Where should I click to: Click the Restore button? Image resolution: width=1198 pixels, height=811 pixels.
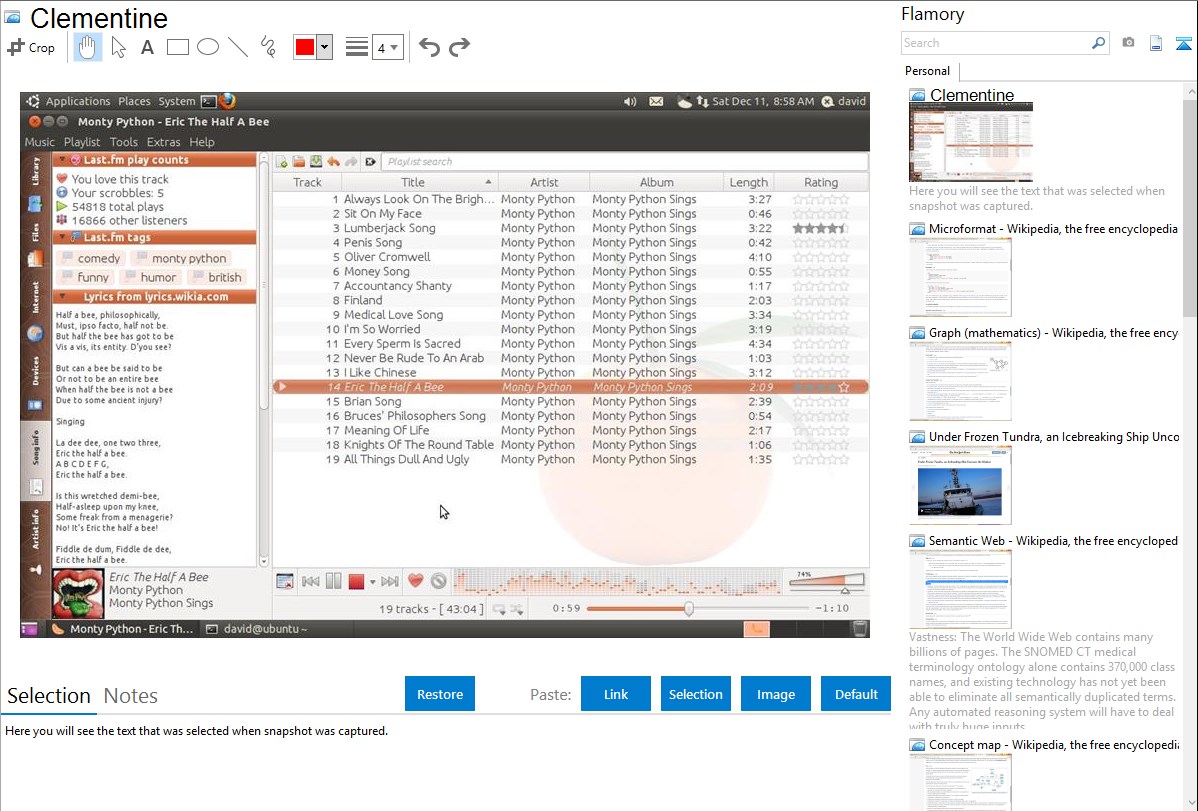pyautogui.click(x=440, y=694)
